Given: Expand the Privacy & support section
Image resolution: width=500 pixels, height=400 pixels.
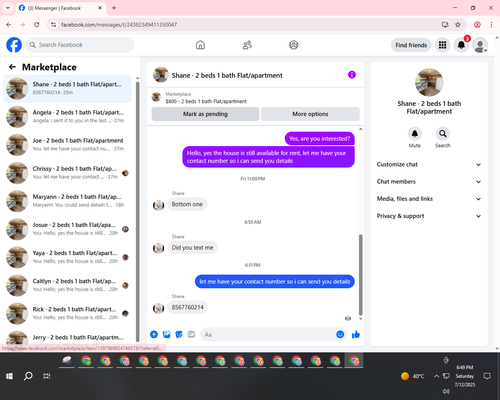Looking at the screenshot, I should coord(429,216).
